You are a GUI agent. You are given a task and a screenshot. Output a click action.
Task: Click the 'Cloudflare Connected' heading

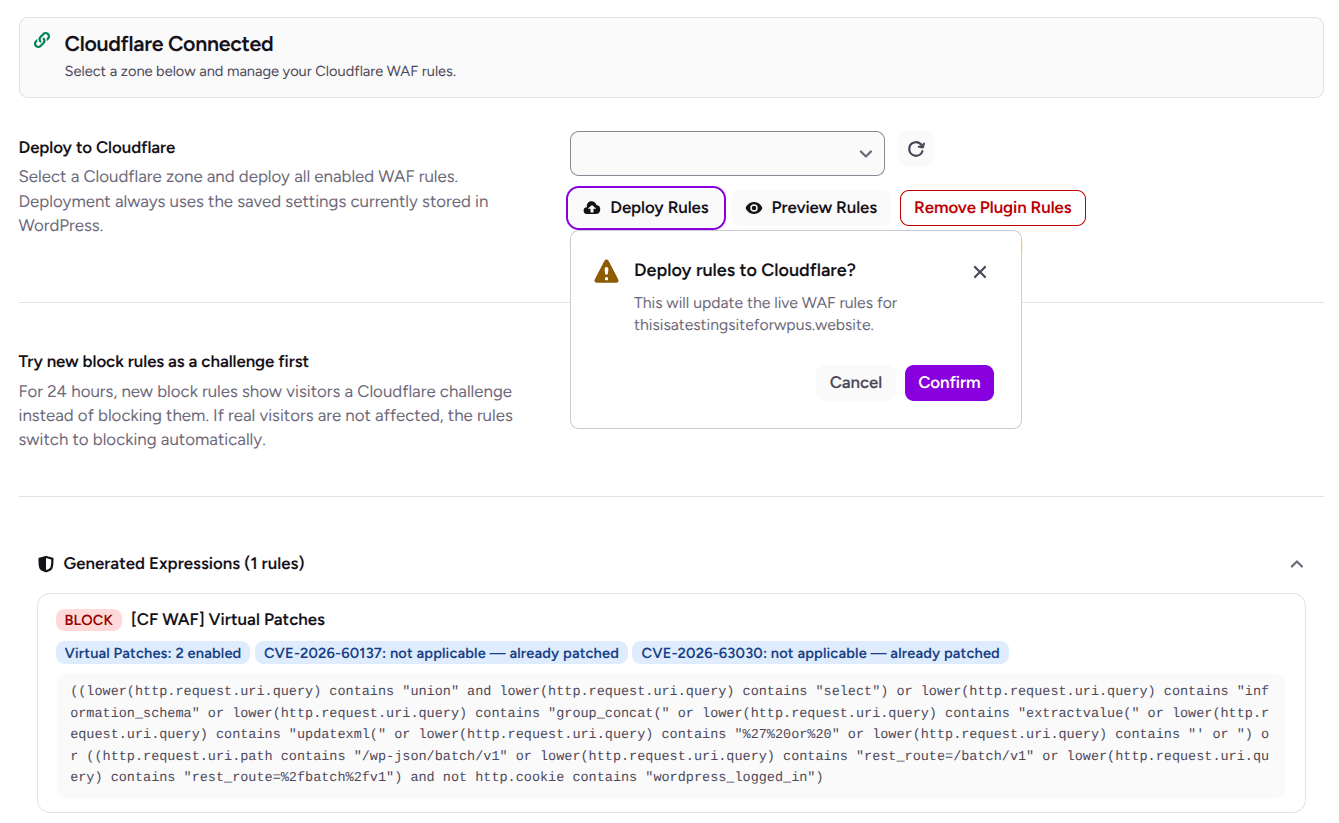pos(169,44)
